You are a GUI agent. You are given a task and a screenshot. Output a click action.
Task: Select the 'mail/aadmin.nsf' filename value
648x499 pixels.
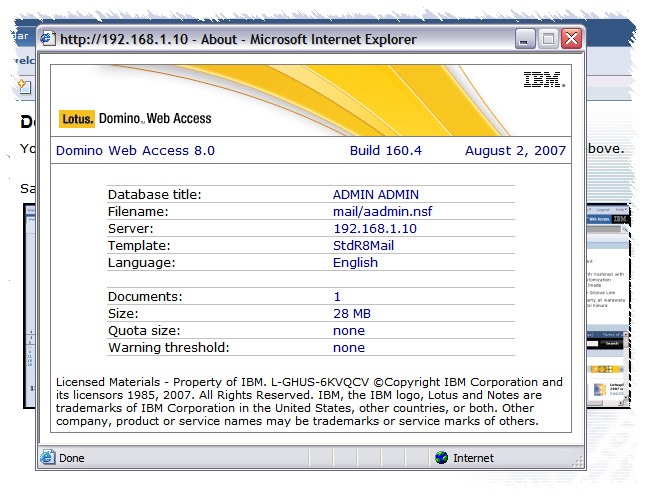[382, 212]
